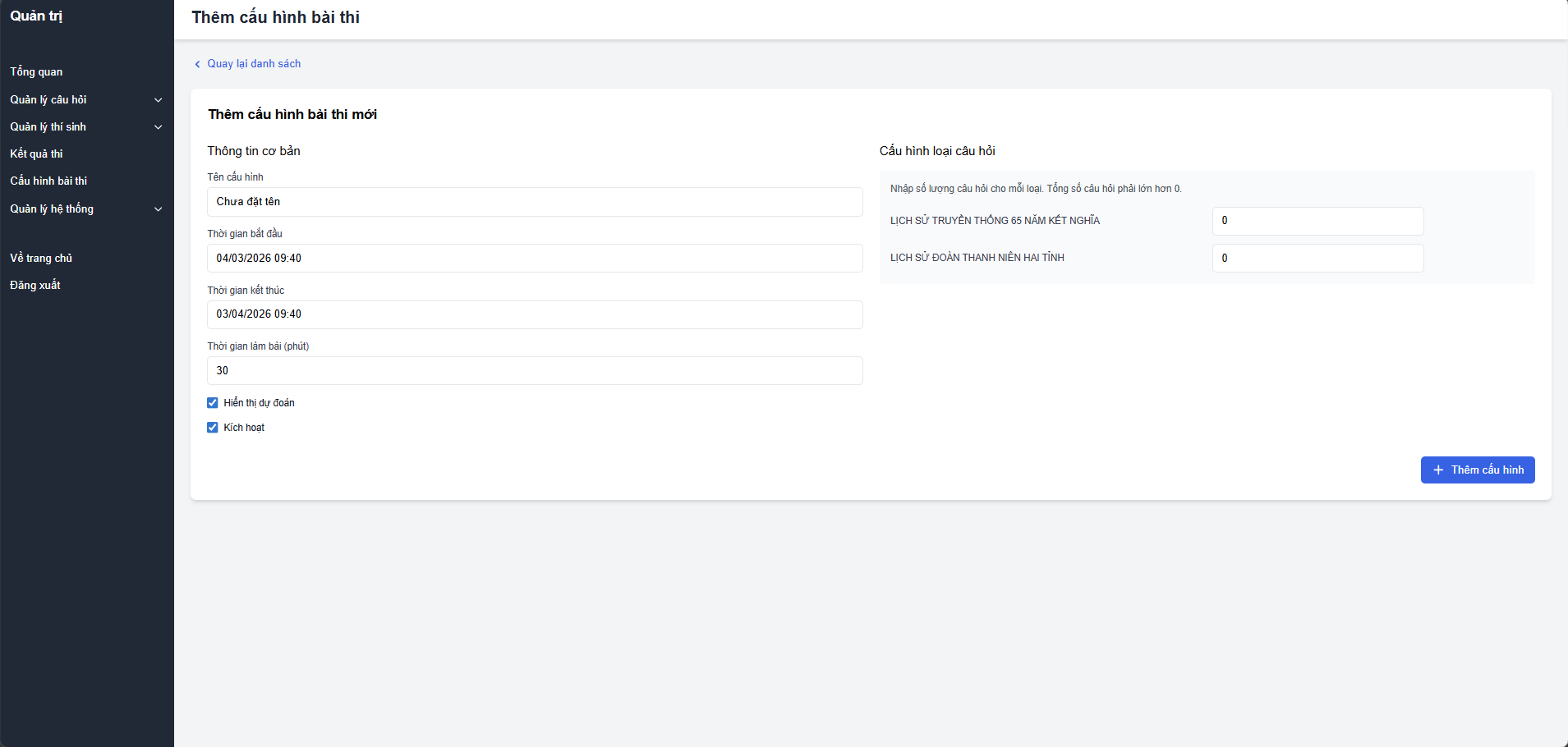Expand the Quản lý hệ thống chevron
This screenshot has width=1568, height=747.
coord(158,209)
